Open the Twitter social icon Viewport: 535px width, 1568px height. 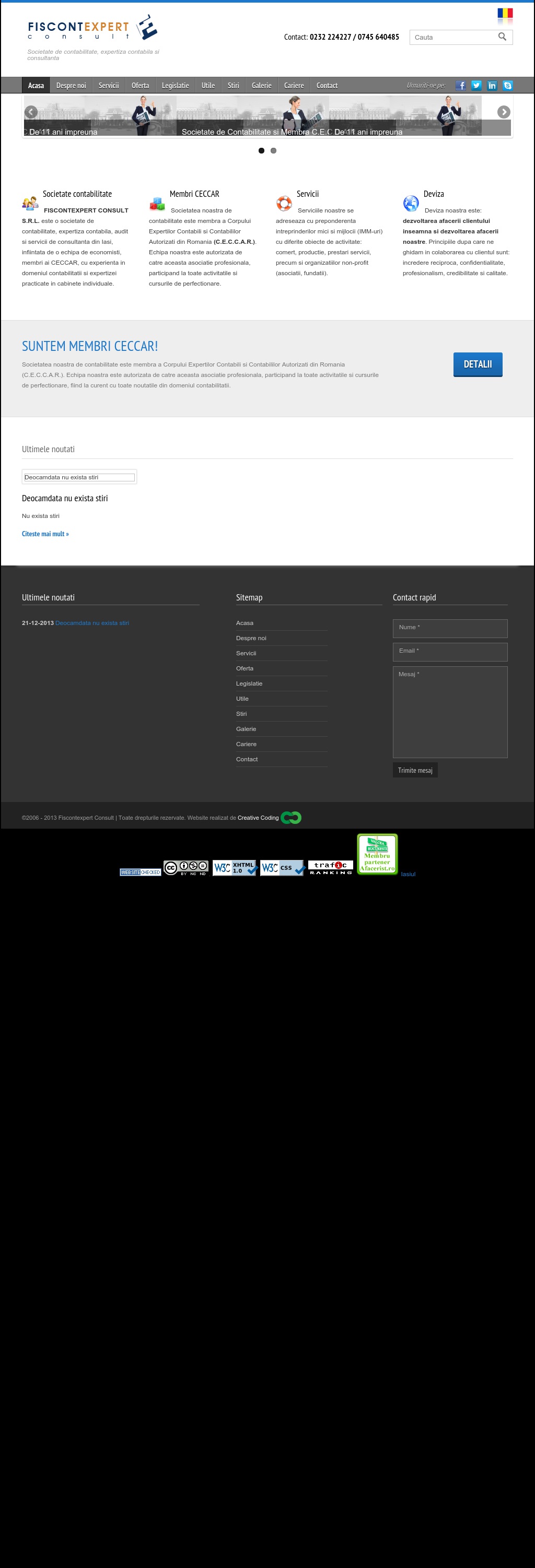(x=476, y=85)
